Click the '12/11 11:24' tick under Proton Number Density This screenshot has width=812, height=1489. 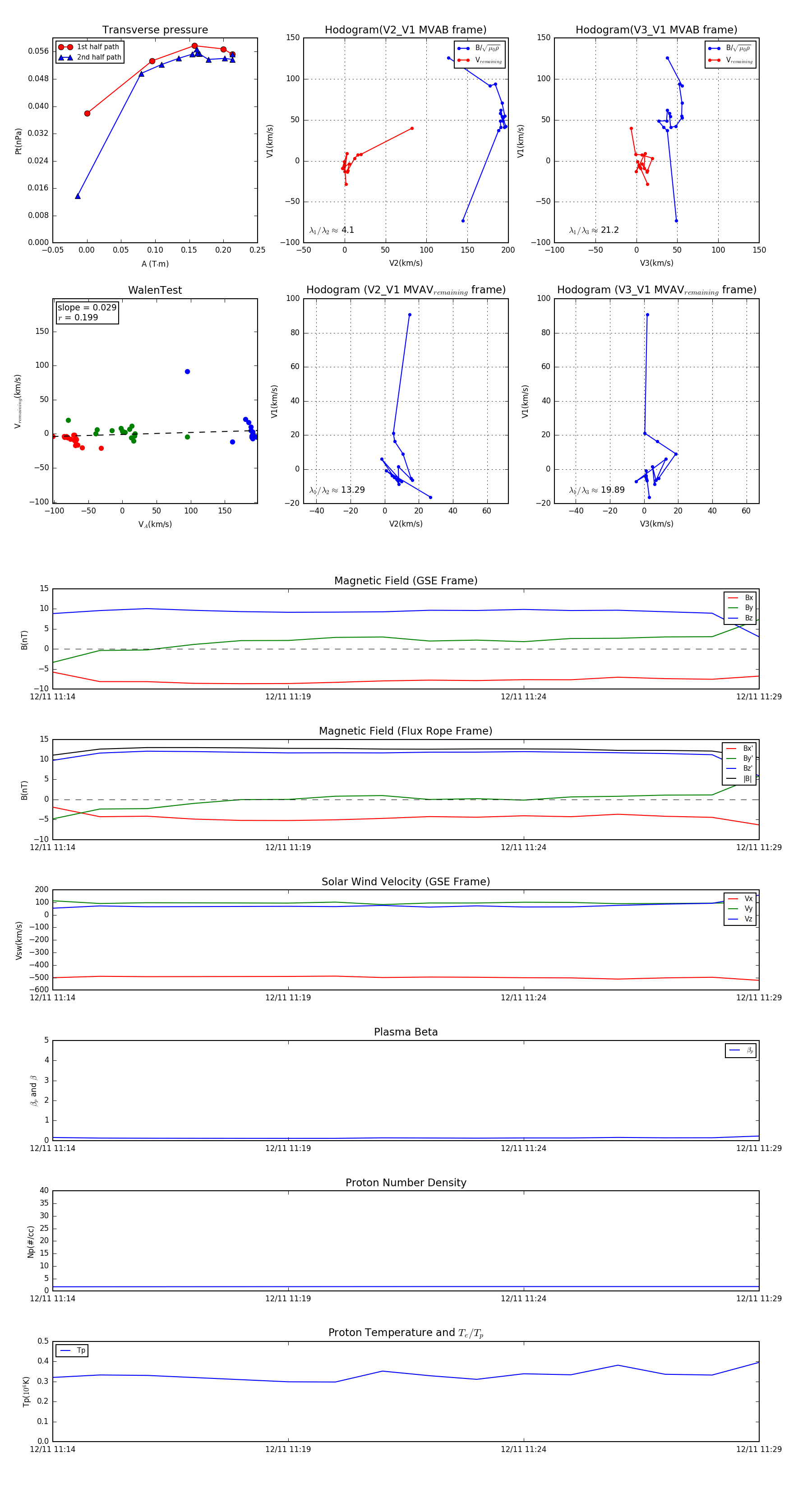pyautogui.click(x=524, y=1299)
